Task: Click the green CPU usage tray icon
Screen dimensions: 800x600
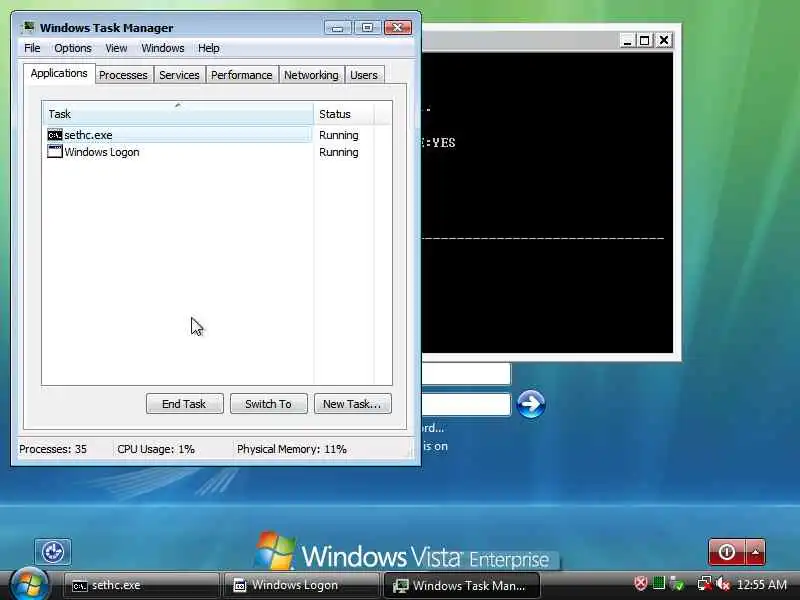Action: (659, 583)
